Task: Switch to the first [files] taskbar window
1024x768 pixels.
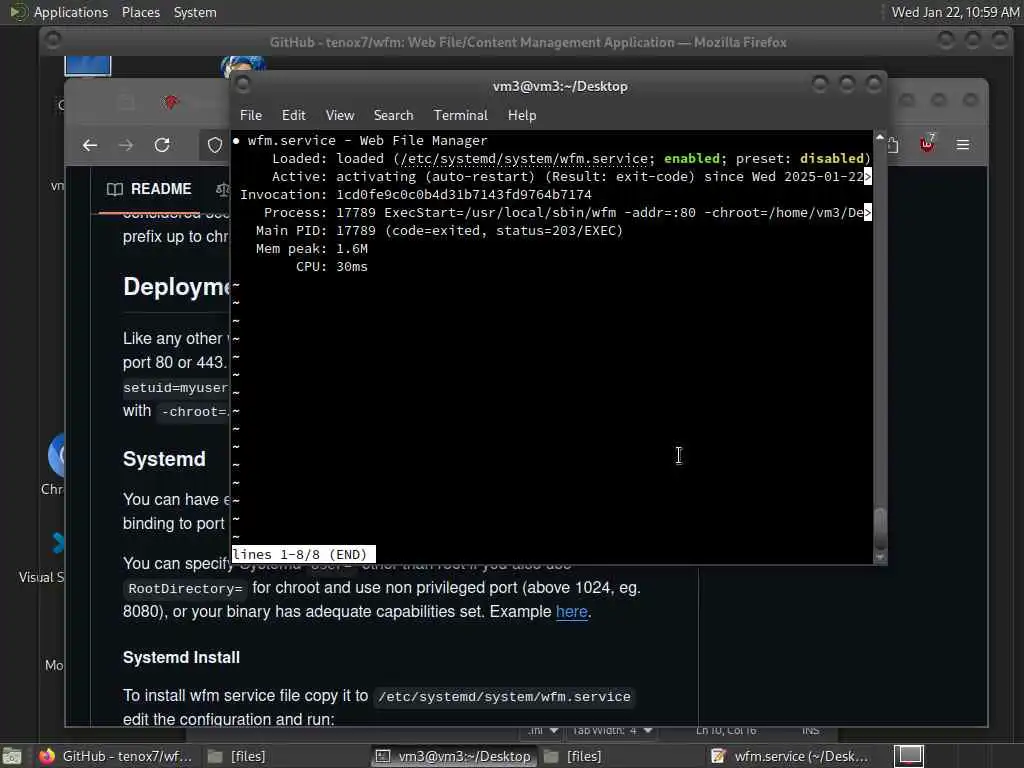Action: [236, 756]
